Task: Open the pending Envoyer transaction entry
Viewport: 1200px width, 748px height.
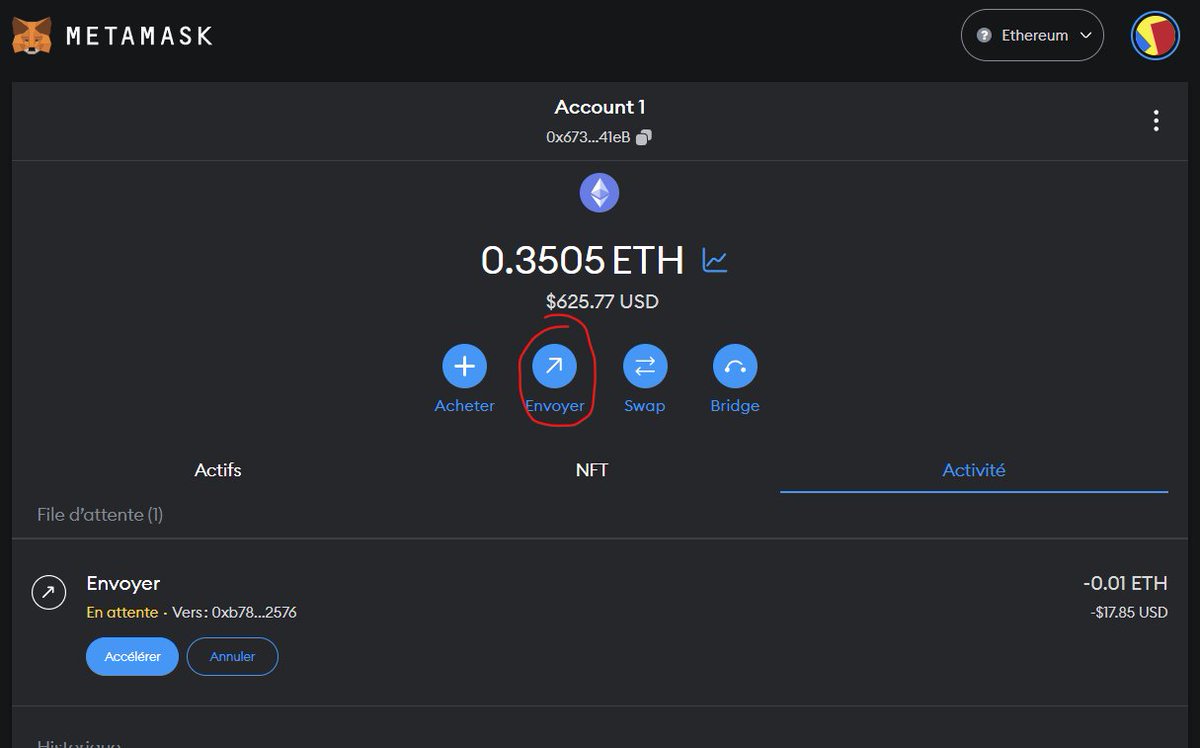Action: 600,623
